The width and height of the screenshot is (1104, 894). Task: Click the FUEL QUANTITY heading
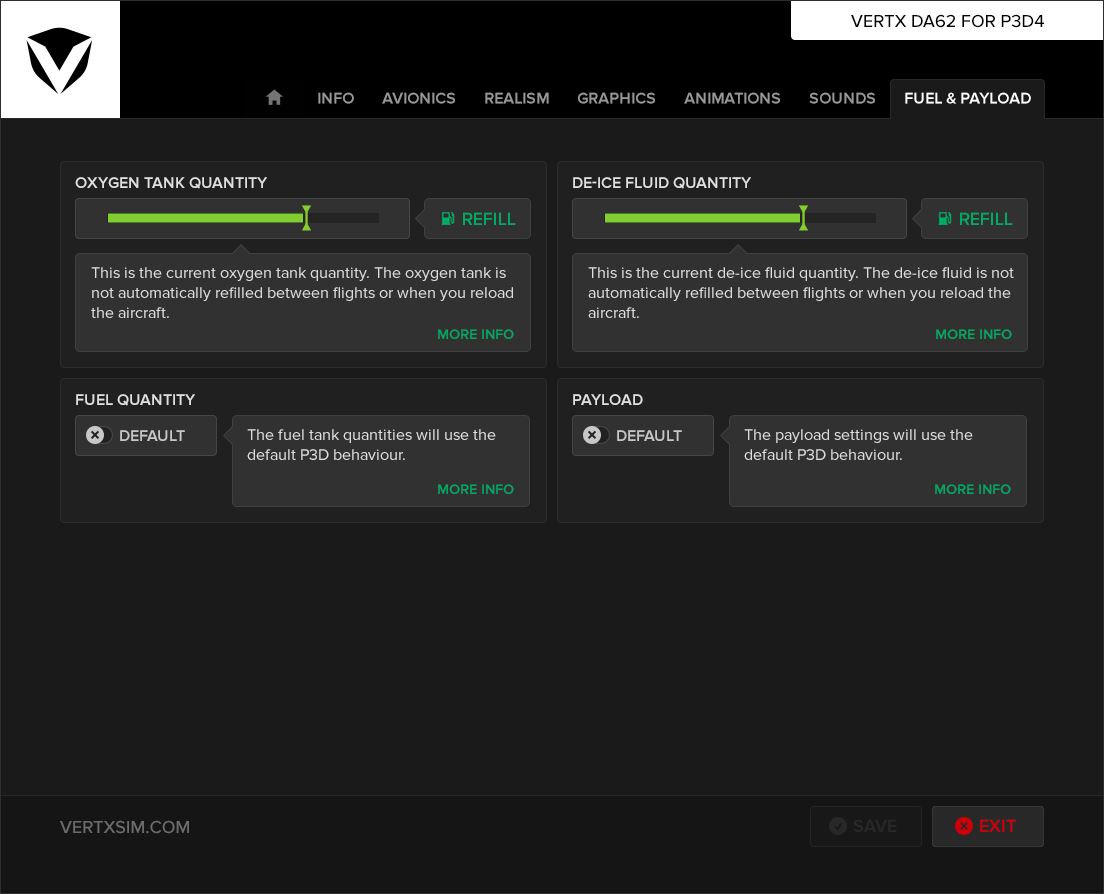click(135, 400)
